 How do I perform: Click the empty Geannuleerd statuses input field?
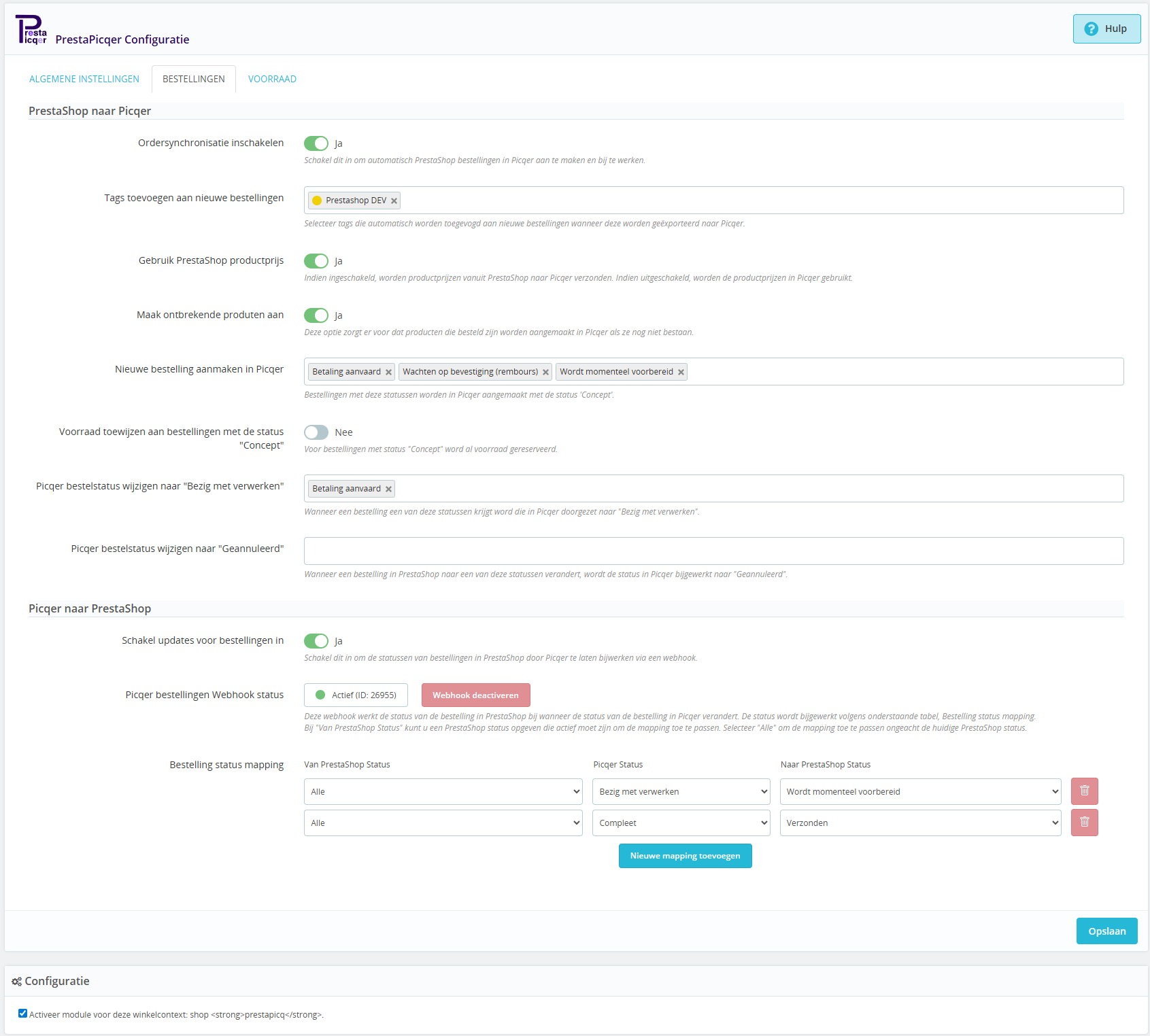coord(713,551)
